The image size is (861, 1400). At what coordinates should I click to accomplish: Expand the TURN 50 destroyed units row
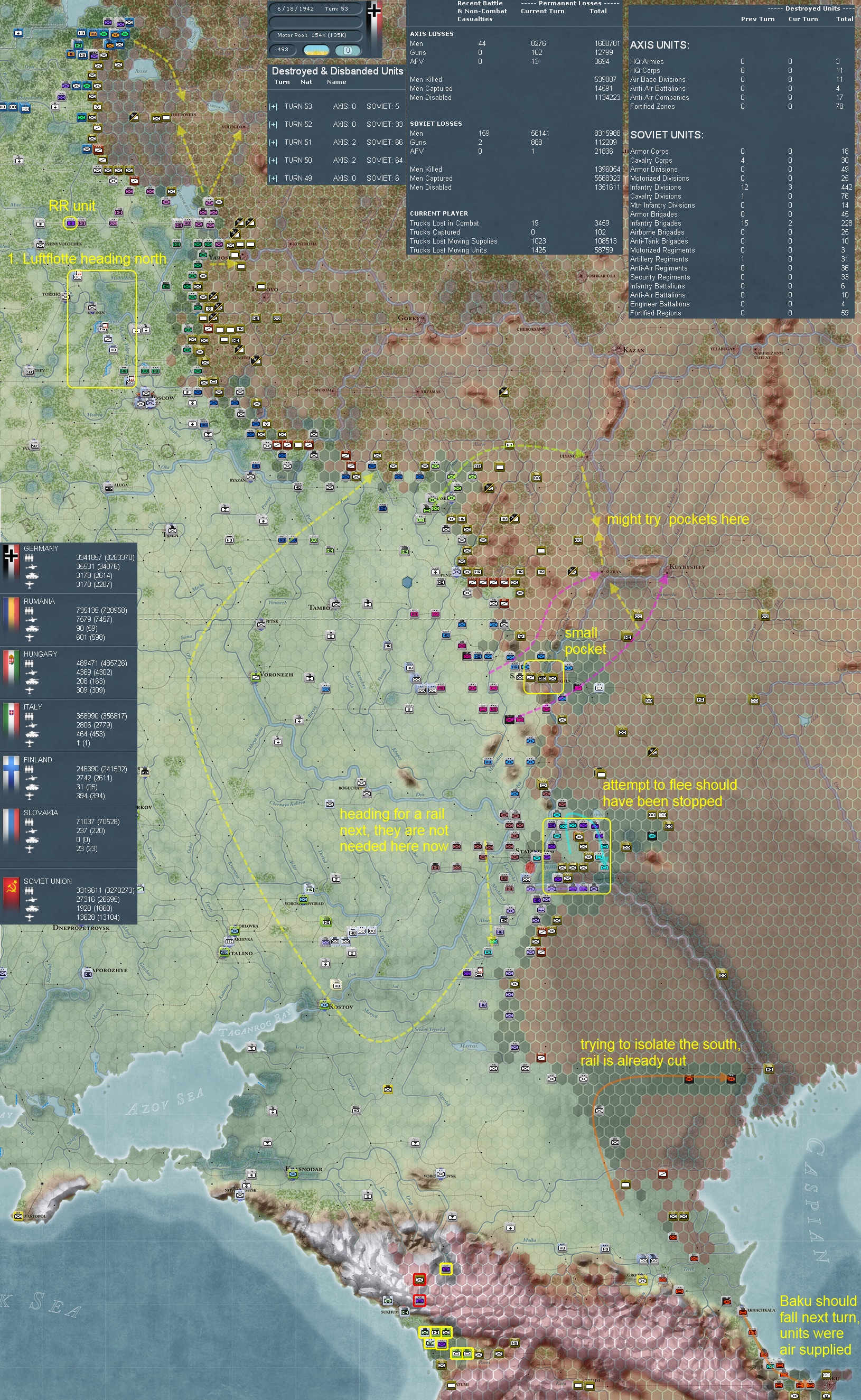[x=273, y=161]
